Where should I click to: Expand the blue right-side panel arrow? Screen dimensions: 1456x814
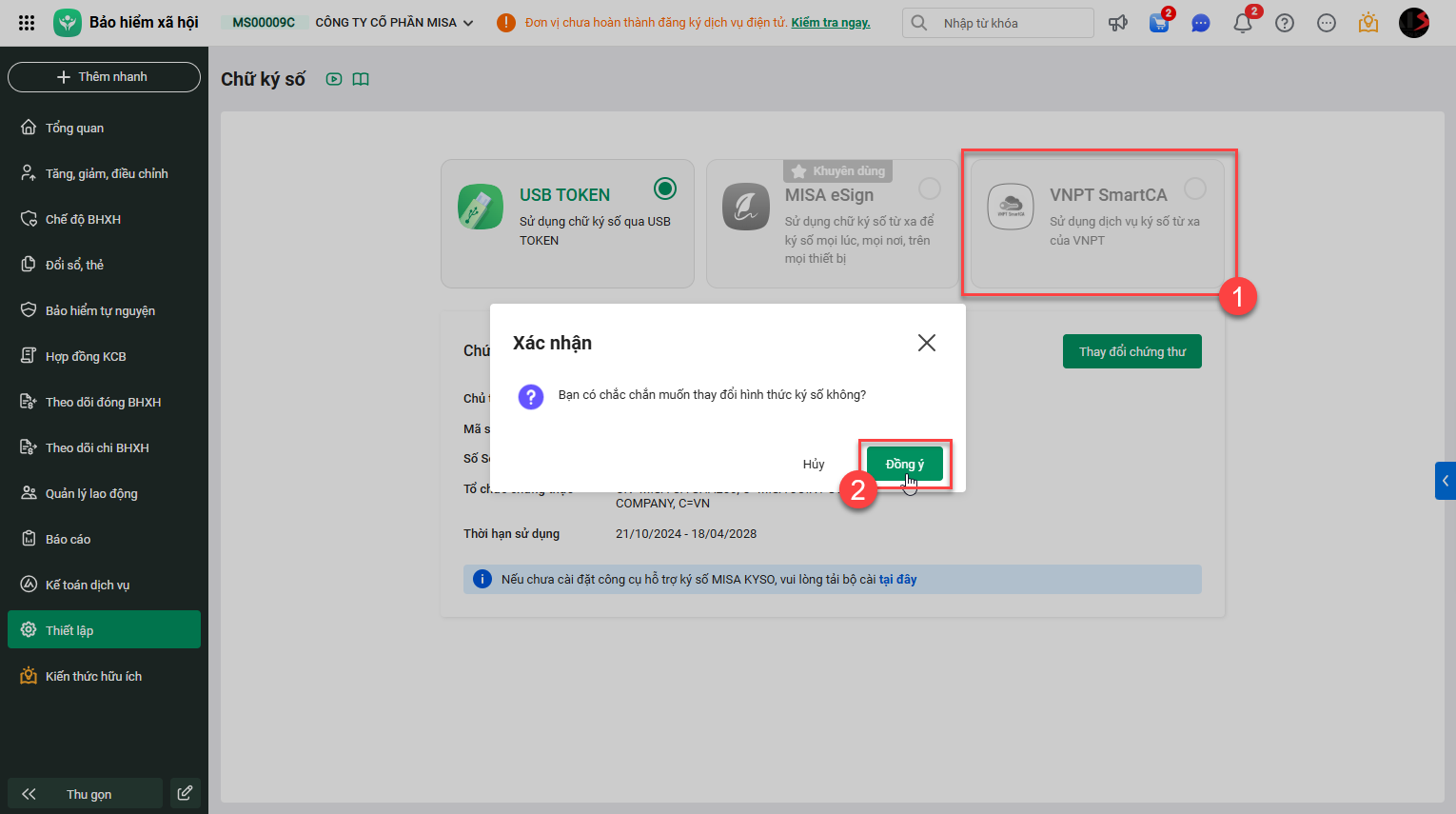[1446, 481]
